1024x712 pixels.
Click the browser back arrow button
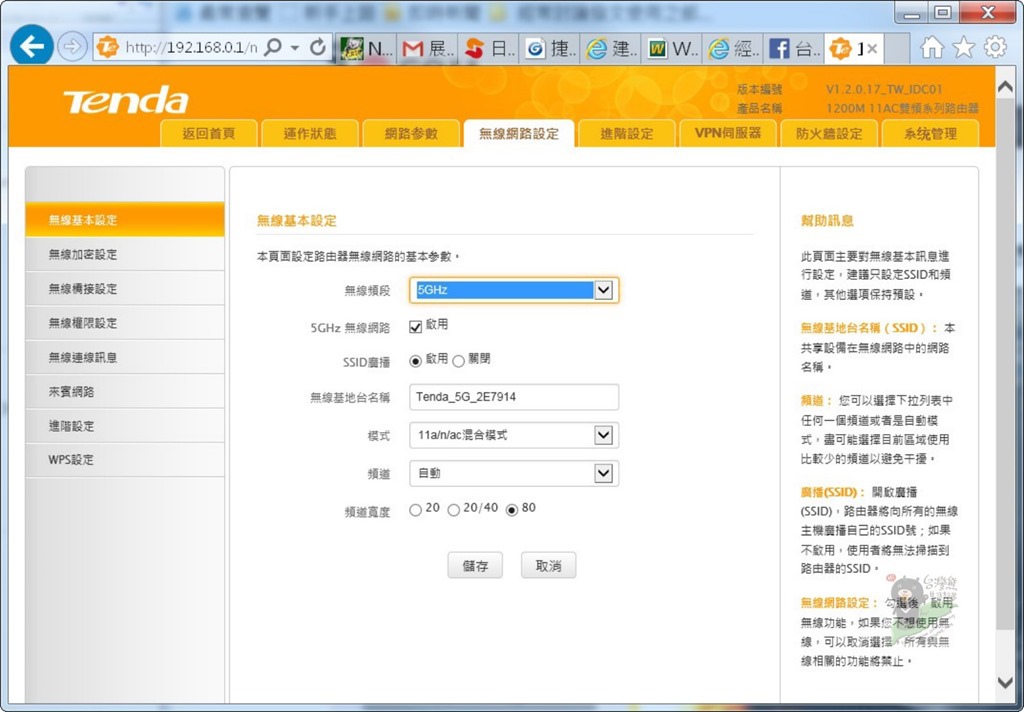pos(32,46)
